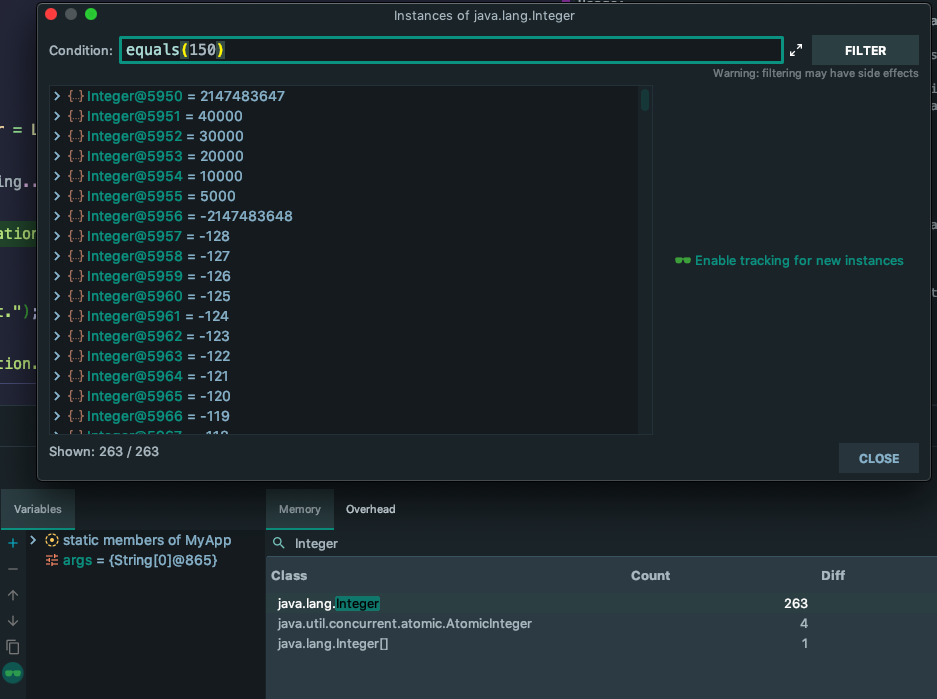Click the static members target icon

pyautogui.click(x=52, y=540)
